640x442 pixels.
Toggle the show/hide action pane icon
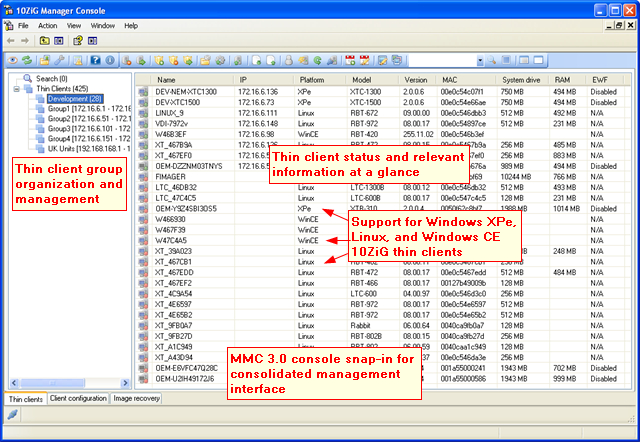point(92,40)
